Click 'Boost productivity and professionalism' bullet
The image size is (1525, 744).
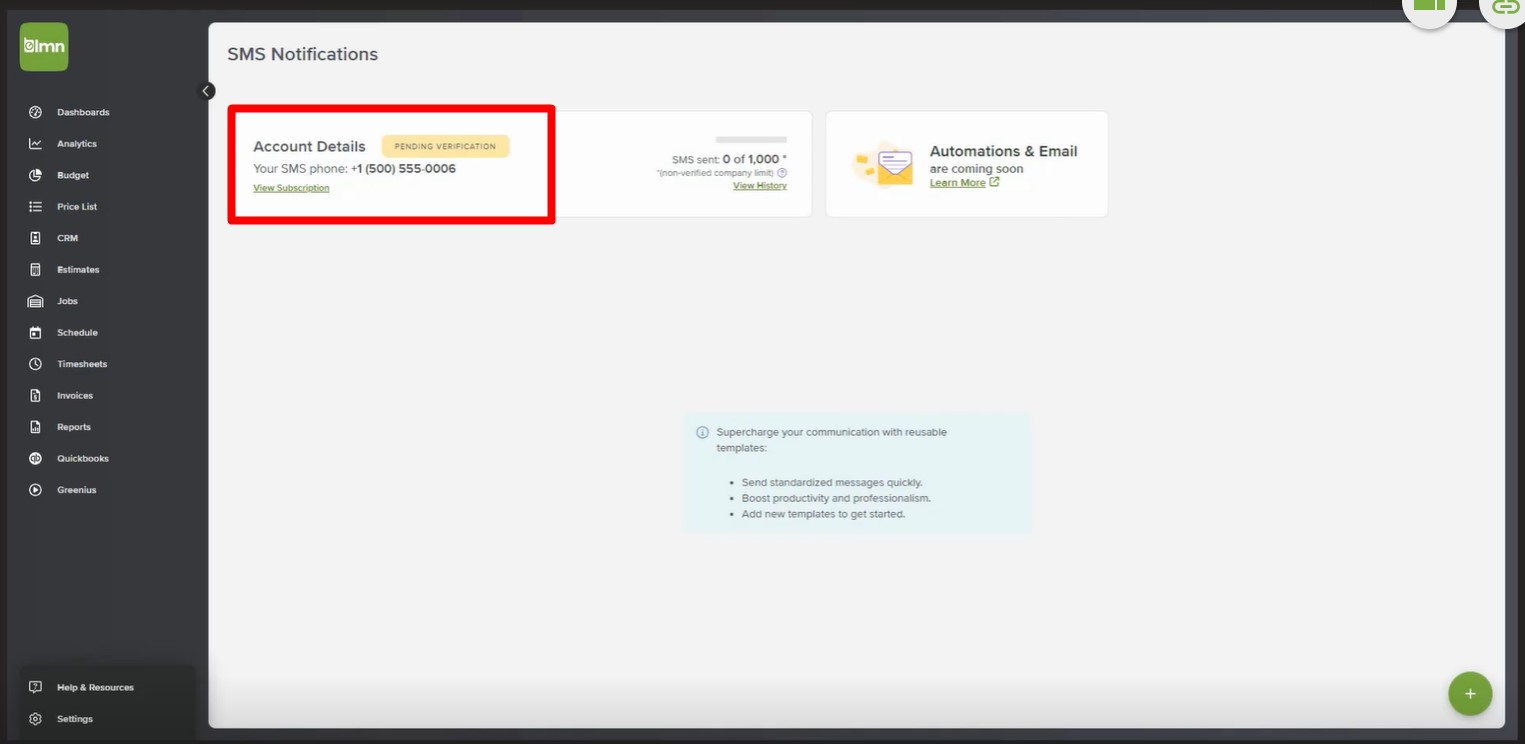coord(836,498)
